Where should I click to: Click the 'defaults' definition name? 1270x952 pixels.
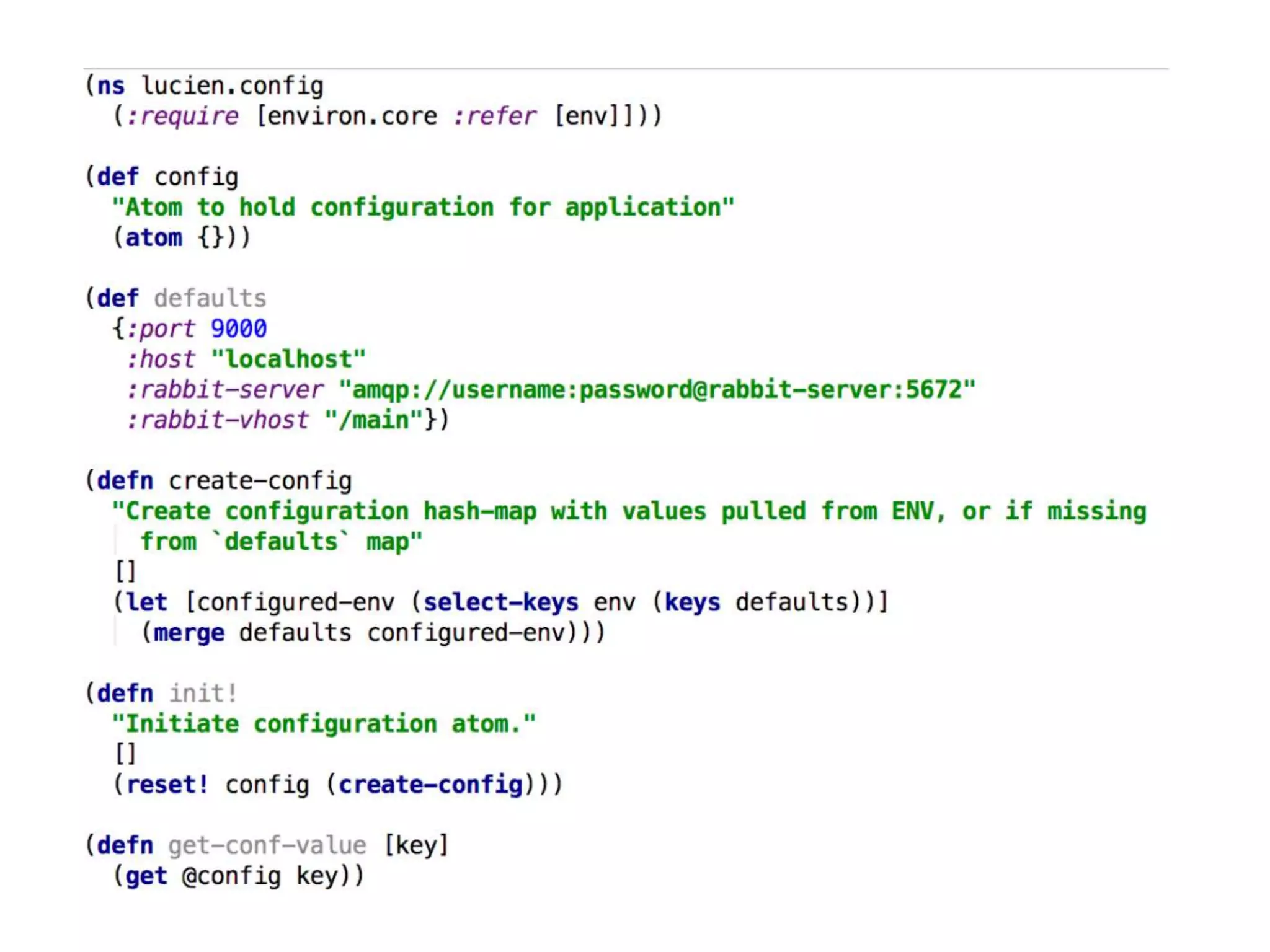(x=210, y=299)
